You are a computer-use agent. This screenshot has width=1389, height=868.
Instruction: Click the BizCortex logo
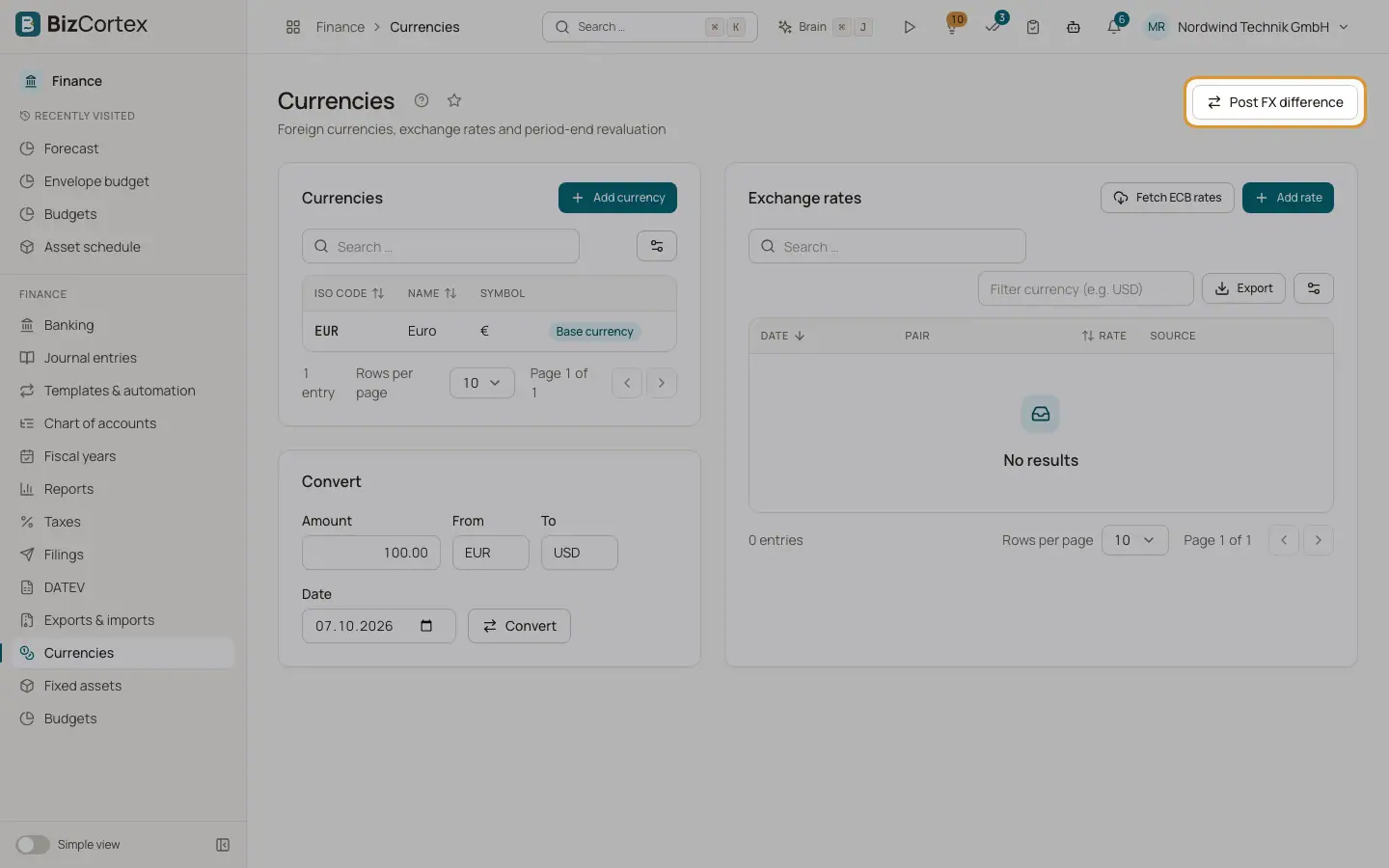click(x=82, y=24)
